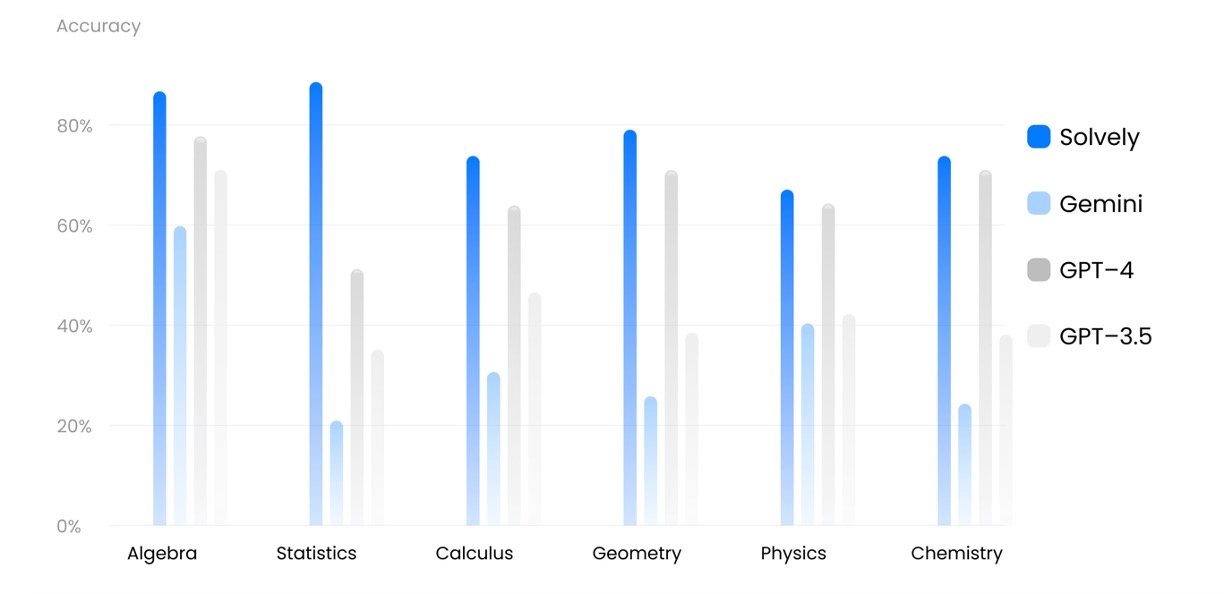Click the Gemini bar for Calculus

click(x=493, y=450)
